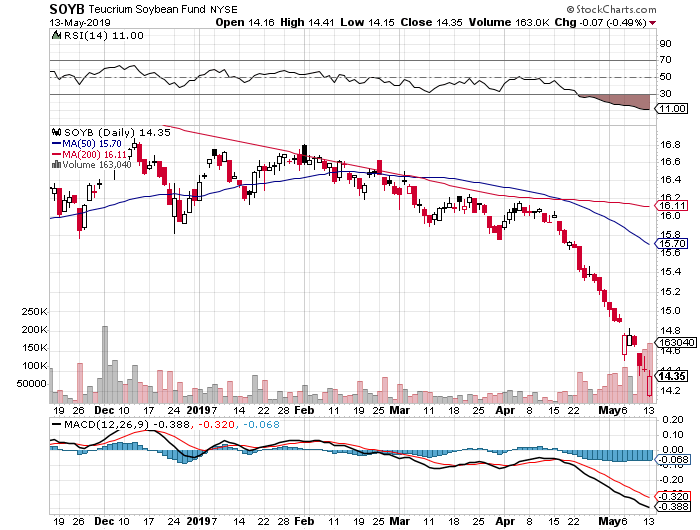700x530 pixels.
Task: Click the Volume 163.0K header value
Action: point(509,22)
